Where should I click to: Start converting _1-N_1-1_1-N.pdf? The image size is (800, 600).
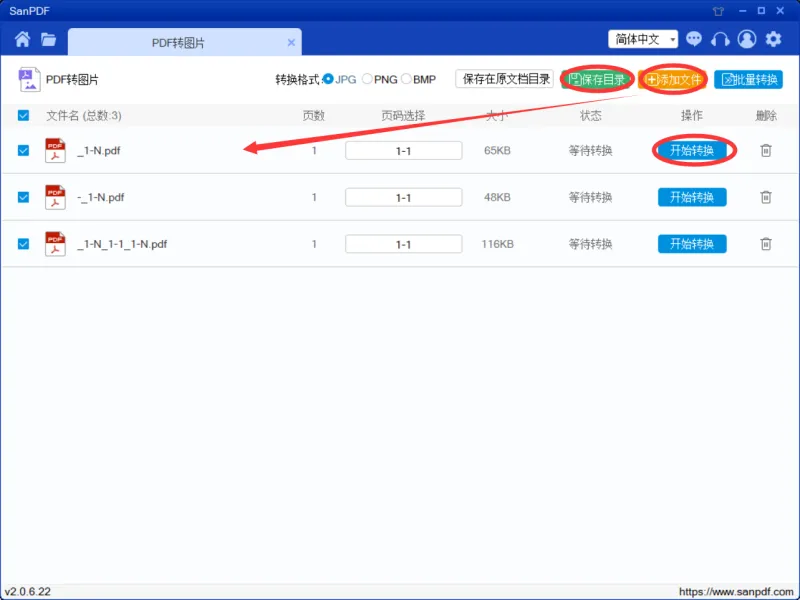point(692,244)
